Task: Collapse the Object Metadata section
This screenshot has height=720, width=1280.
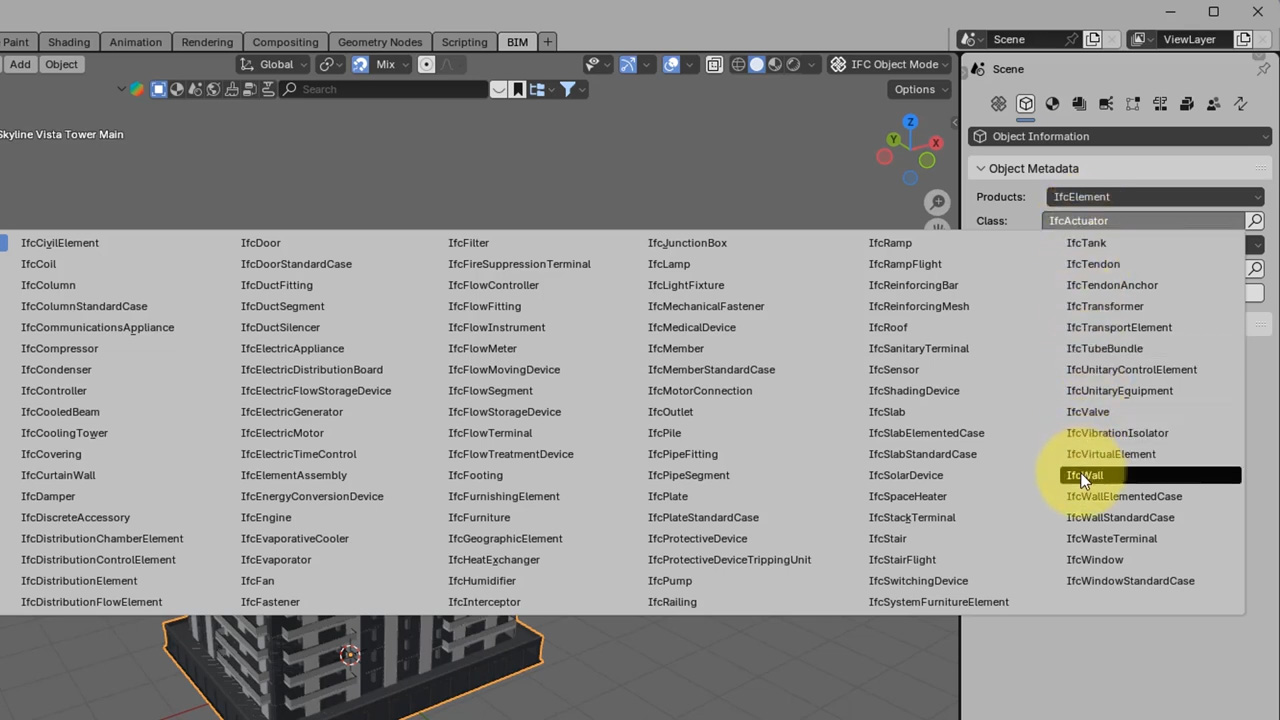Action: click(x=981, y=169)
